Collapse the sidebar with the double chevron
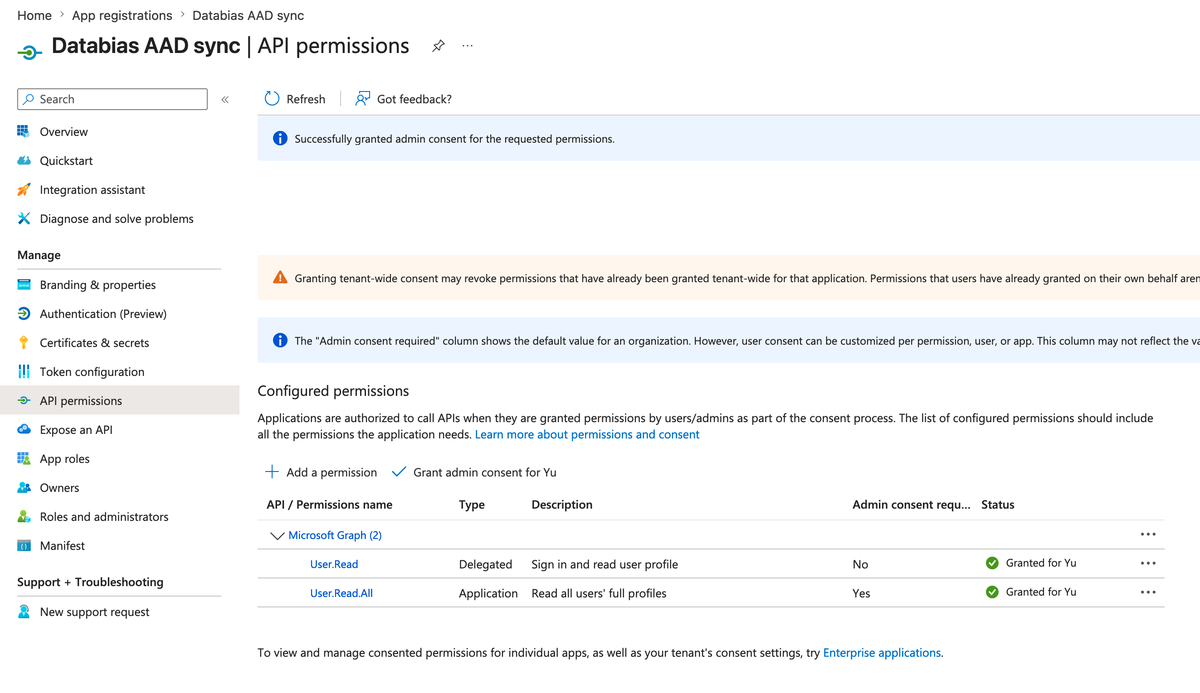1200x693 pixels. pyautogui.click(x=225, y=99)
